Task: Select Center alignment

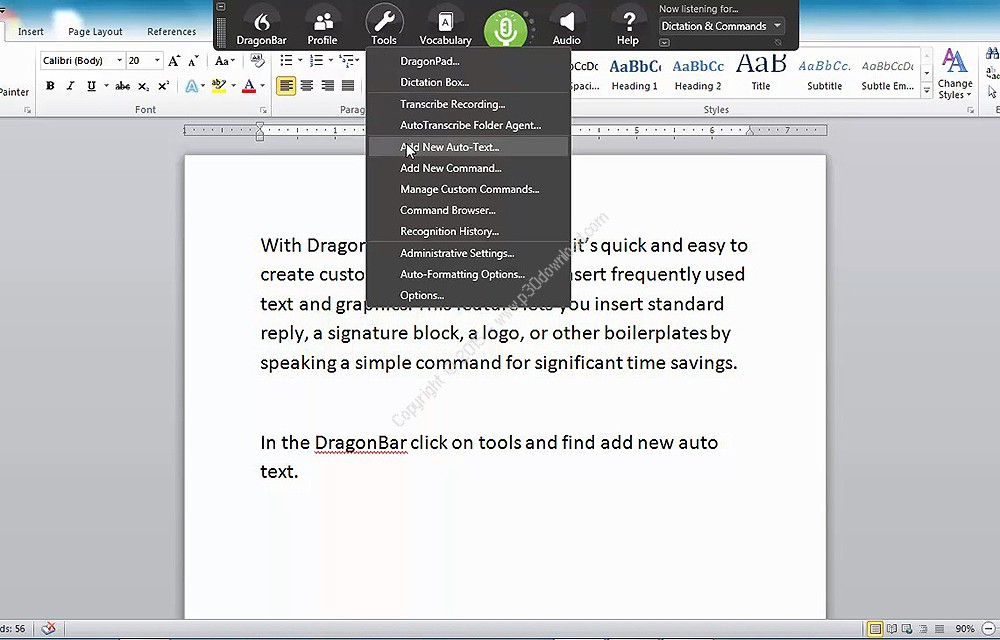Action: pyautogui.click(x=307, y=86)
